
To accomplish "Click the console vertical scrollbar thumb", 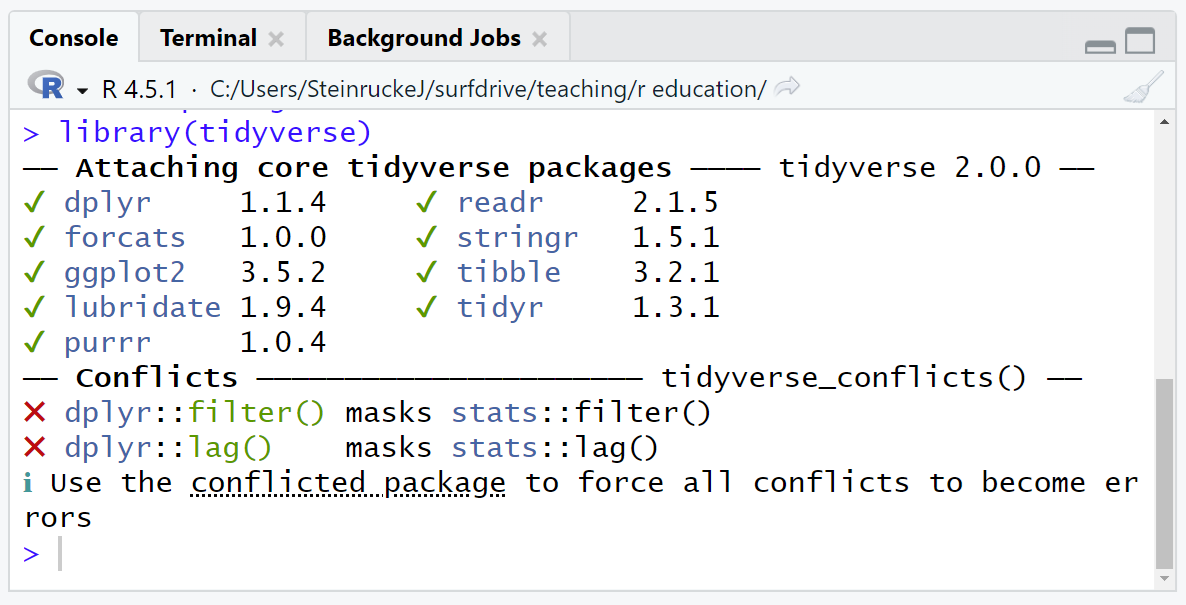I will click(1164, 470).
